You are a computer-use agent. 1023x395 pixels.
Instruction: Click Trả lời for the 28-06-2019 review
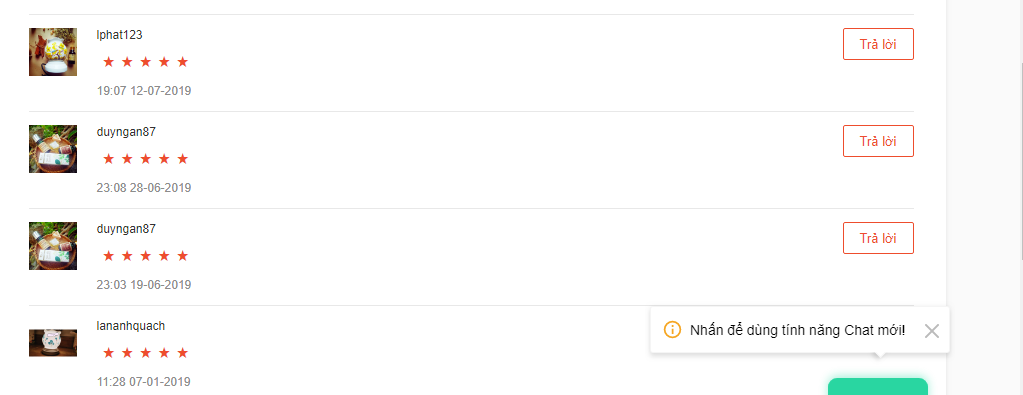878,141
